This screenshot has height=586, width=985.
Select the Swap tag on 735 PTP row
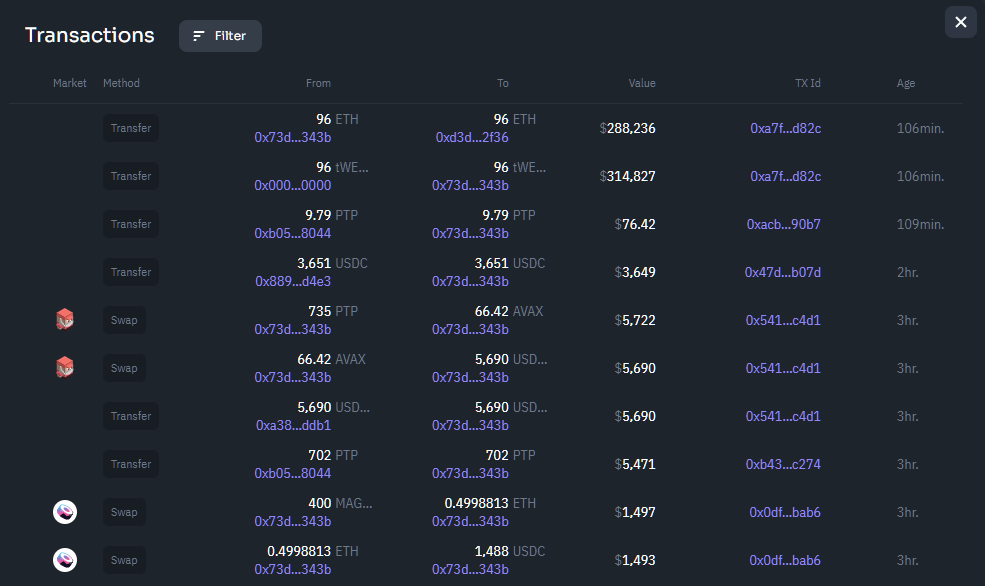click(x=124, y=320)
